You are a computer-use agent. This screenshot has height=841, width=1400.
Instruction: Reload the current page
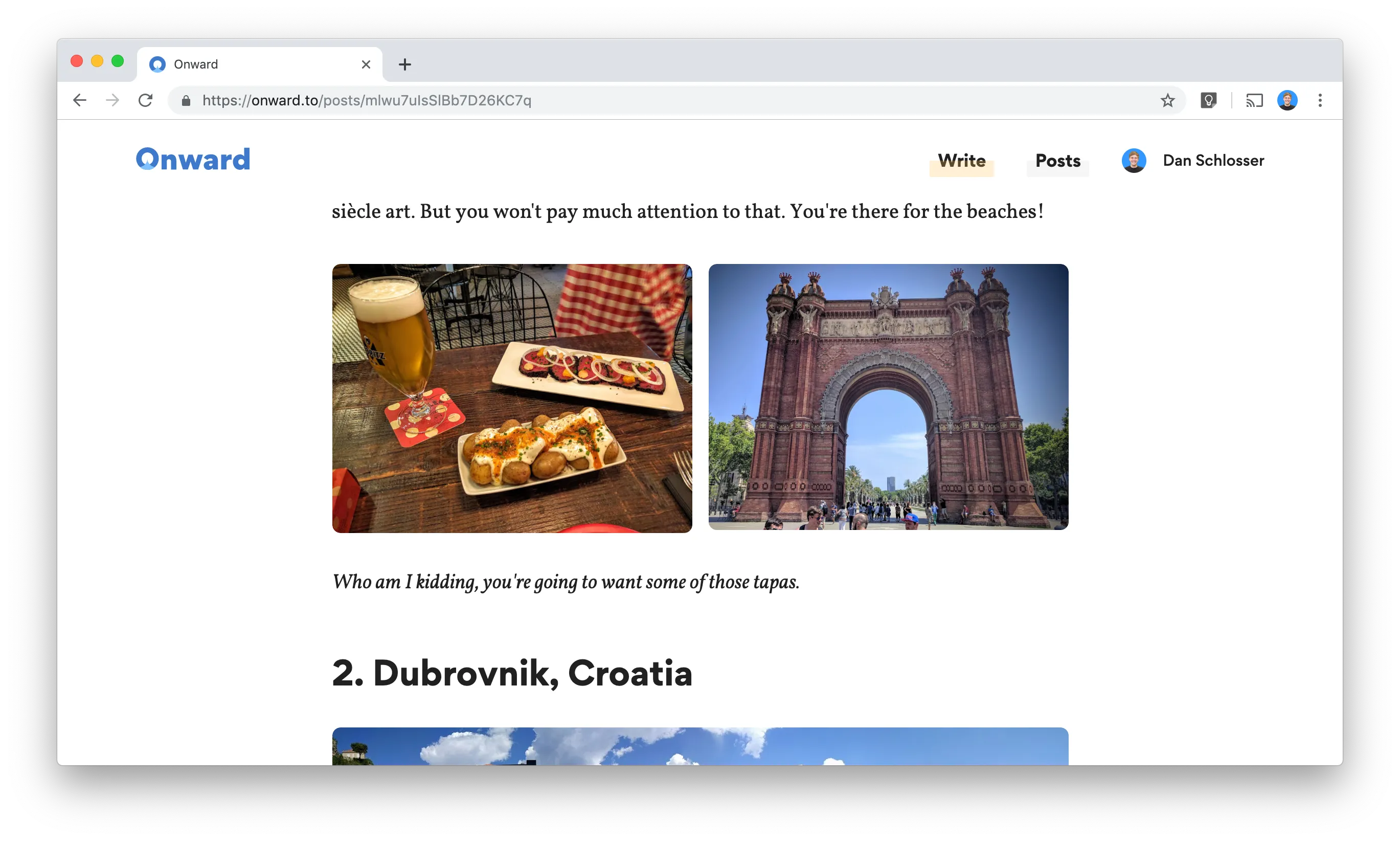click(x=146, y=100)
